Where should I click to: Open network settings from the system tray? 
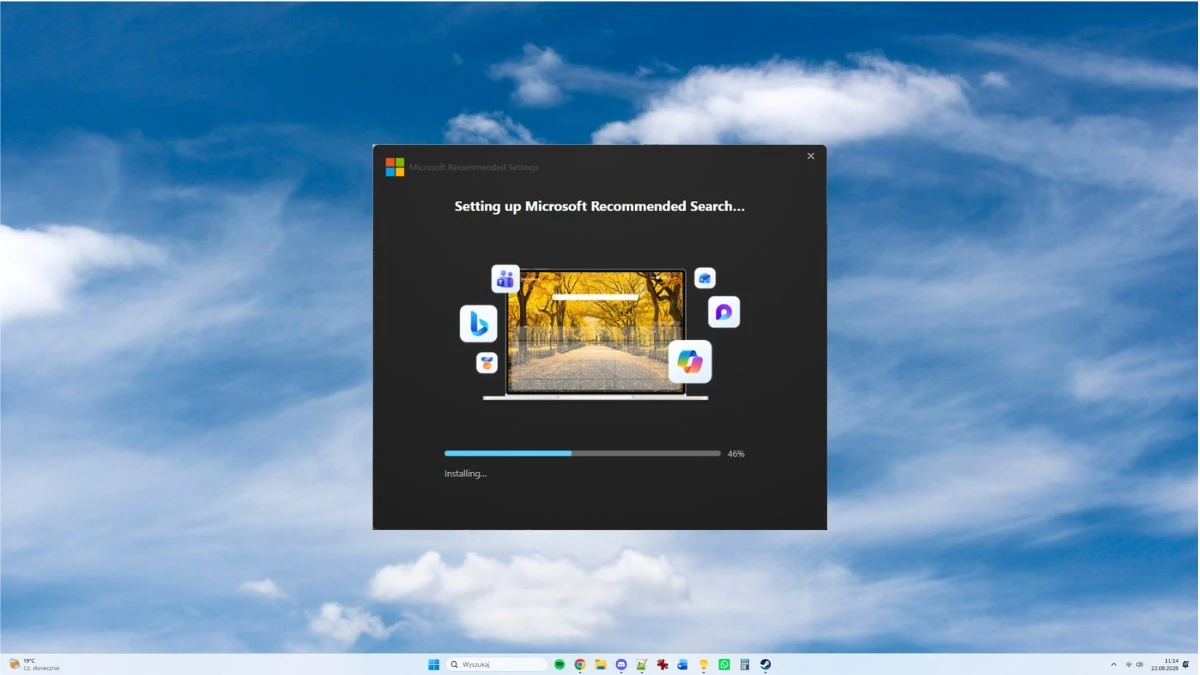tap(1128, 664)
